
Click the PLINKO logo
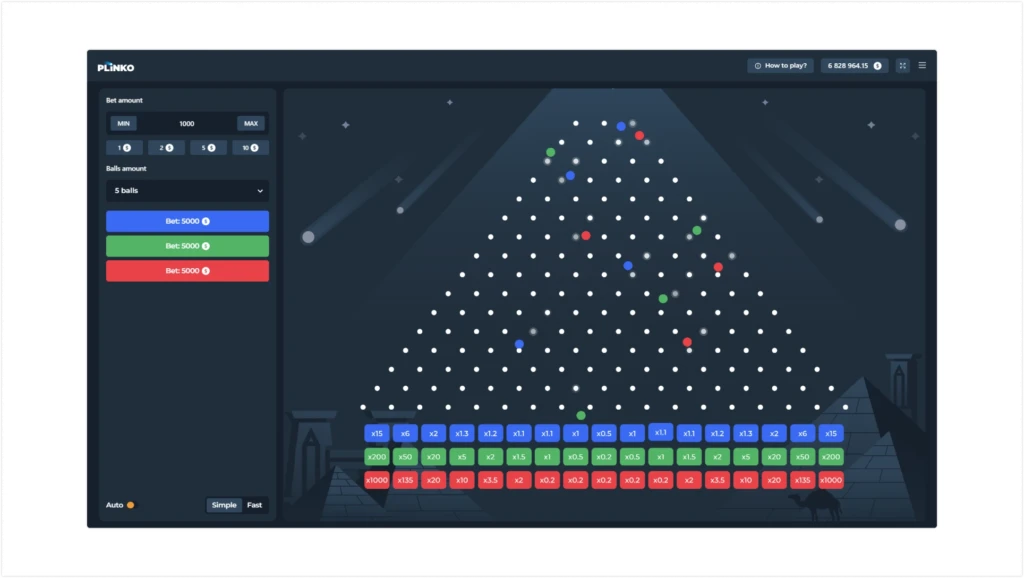point(116,67)
